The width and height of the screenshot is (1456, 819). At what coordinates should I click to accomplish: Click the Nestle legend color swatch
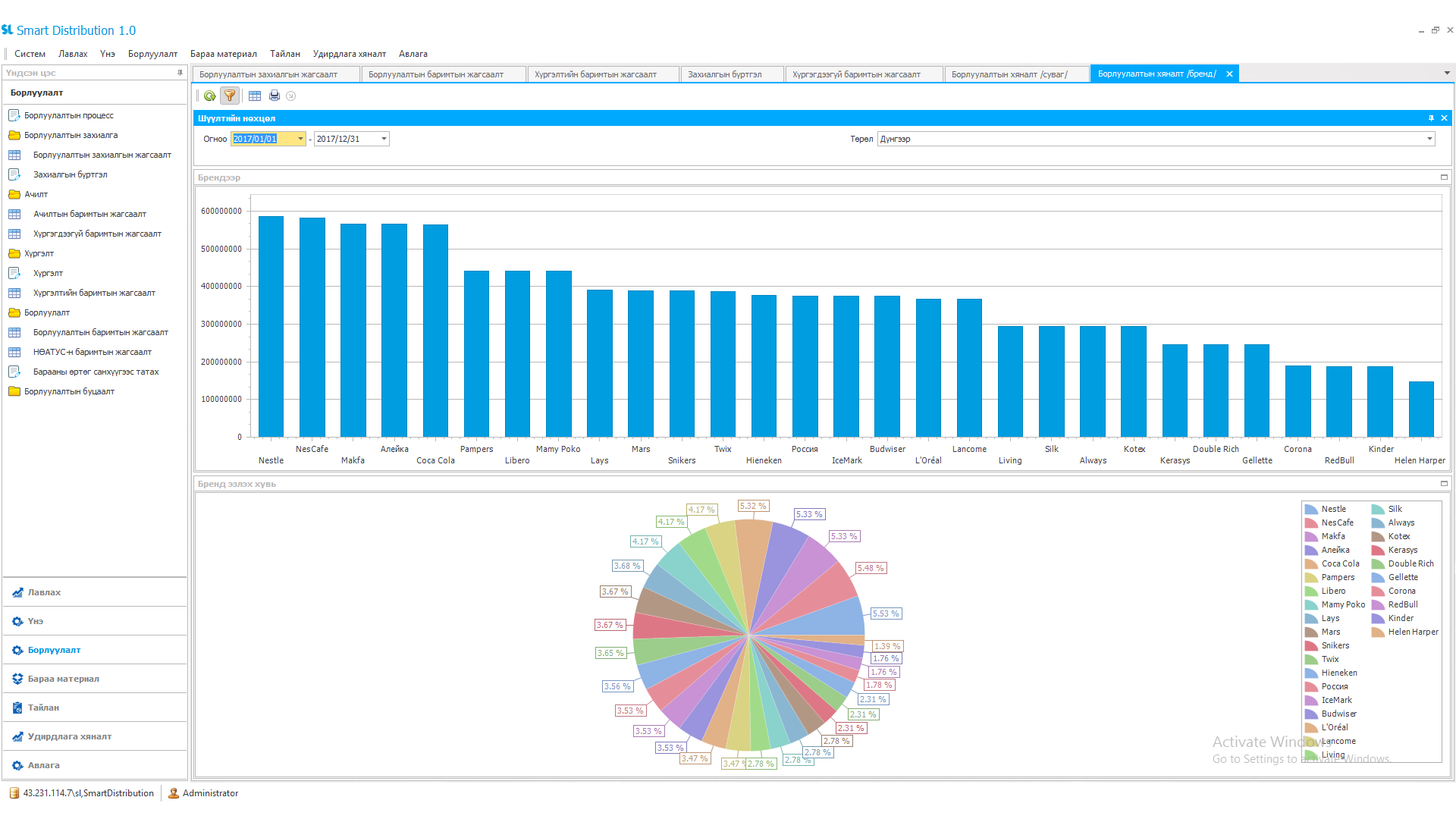pos(1311,510)
